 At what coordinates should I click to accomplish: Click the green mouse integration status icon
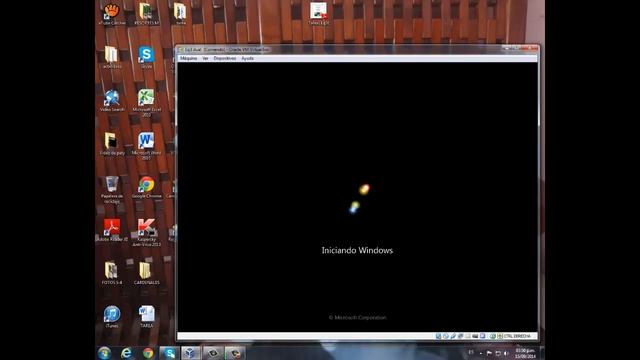(x=493, y=336)
